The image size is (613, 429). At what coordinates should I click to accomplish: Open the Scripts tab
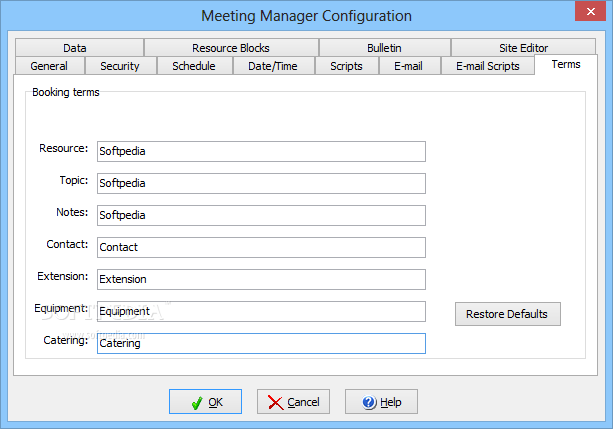coord(346,66)
